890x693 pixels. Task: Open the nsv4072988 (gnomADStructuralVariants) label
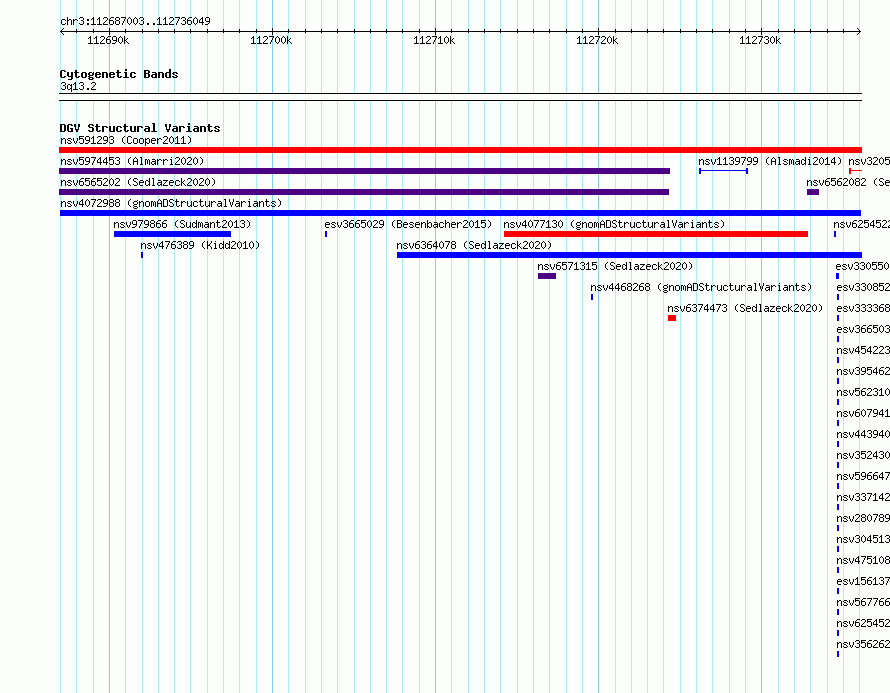[x=171, y=203]
